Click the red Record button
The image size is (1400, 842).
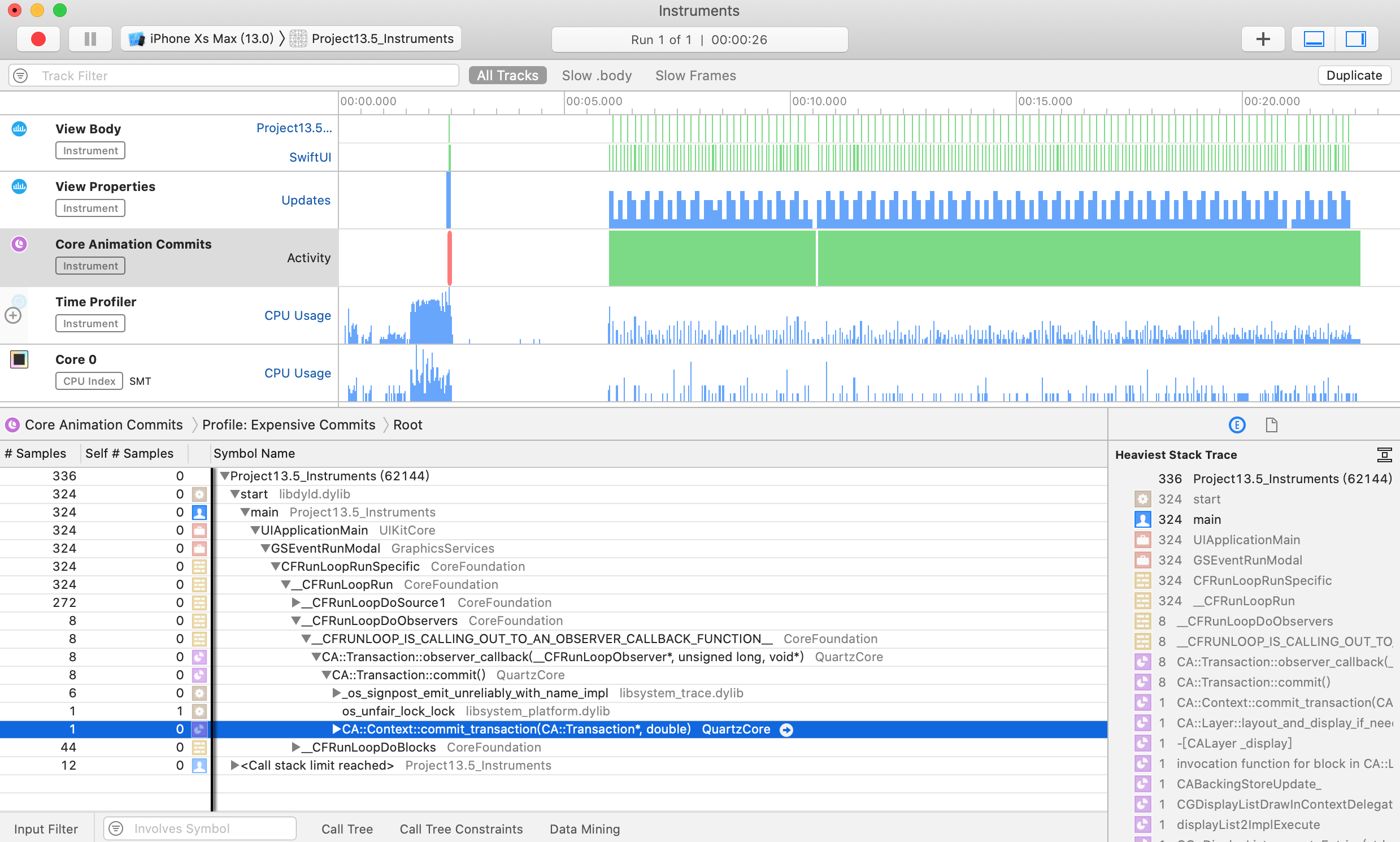click(x=38, y=39)
